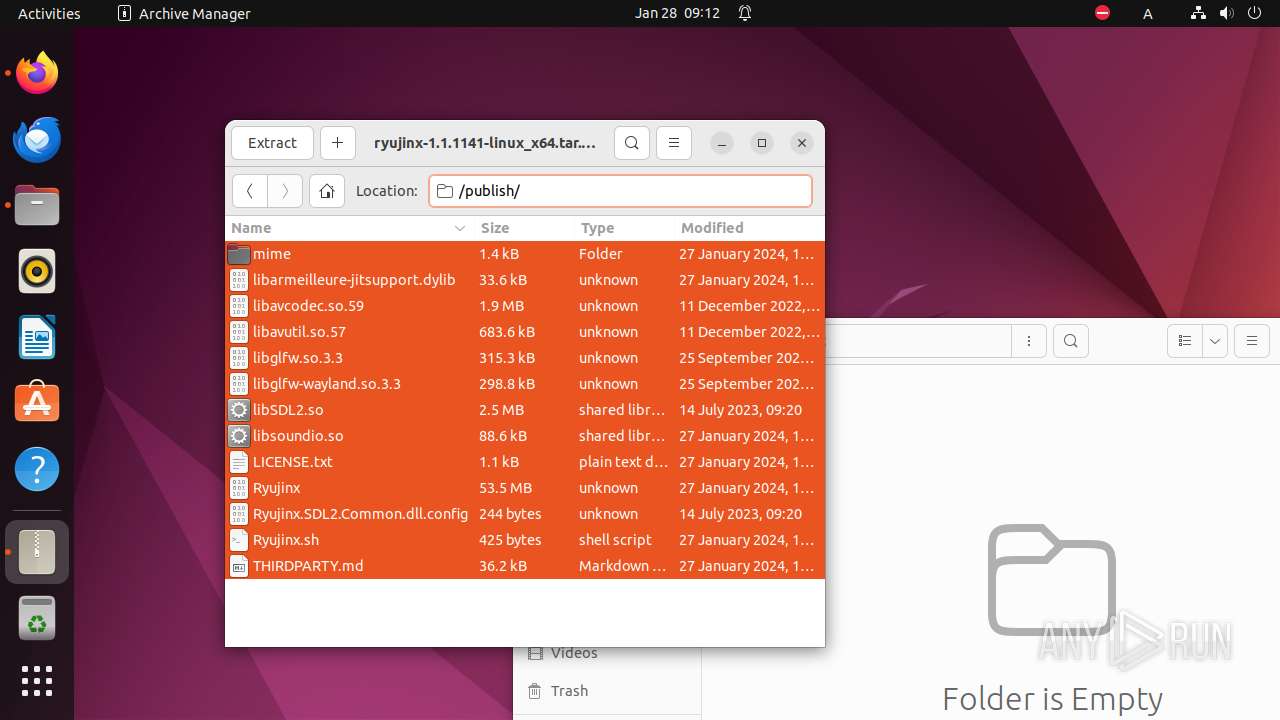Show Applications grid

pos(37,681)
